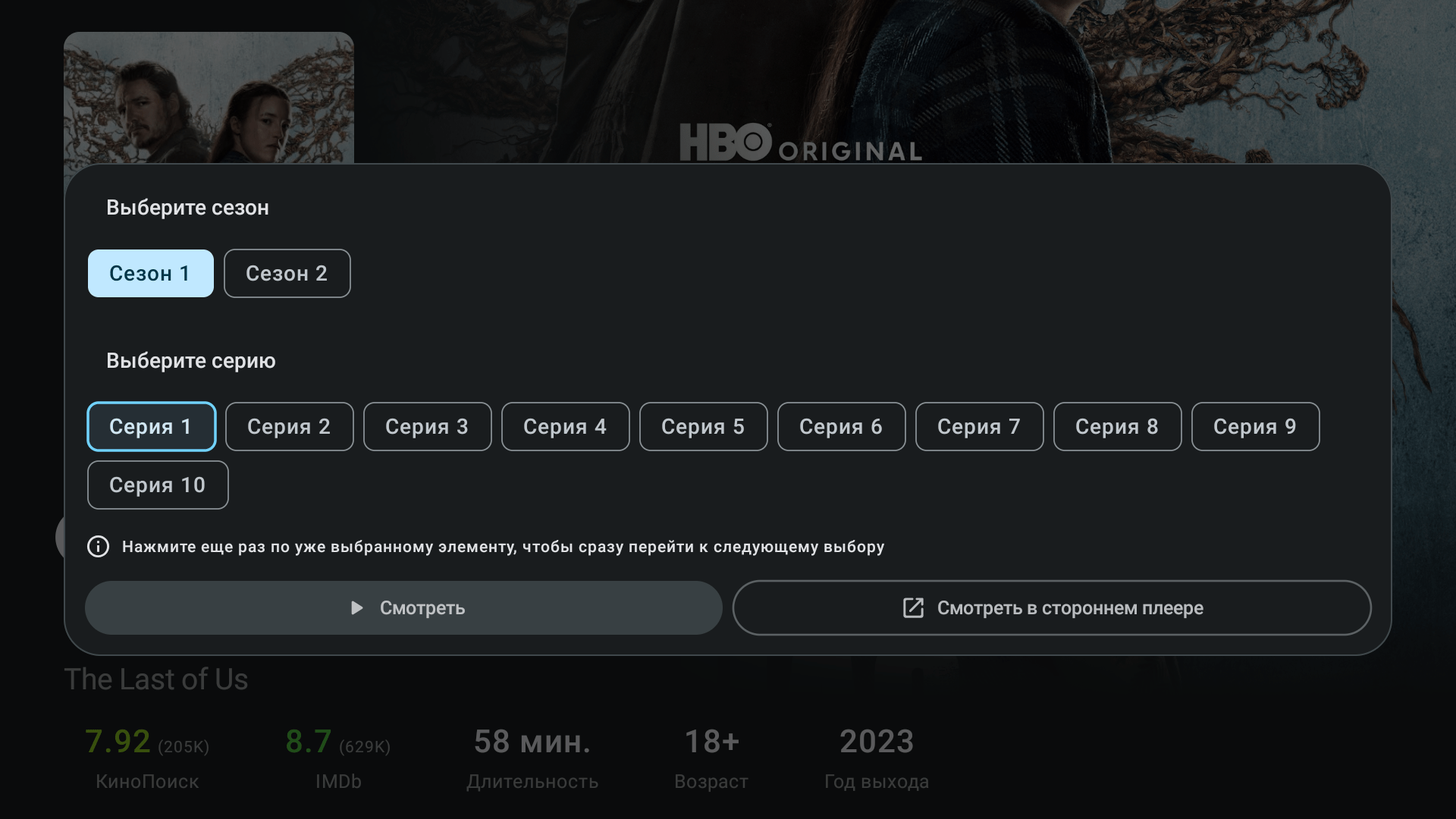Click the 18+ age rating
The image size is (1456, 819).
[711, 742]
